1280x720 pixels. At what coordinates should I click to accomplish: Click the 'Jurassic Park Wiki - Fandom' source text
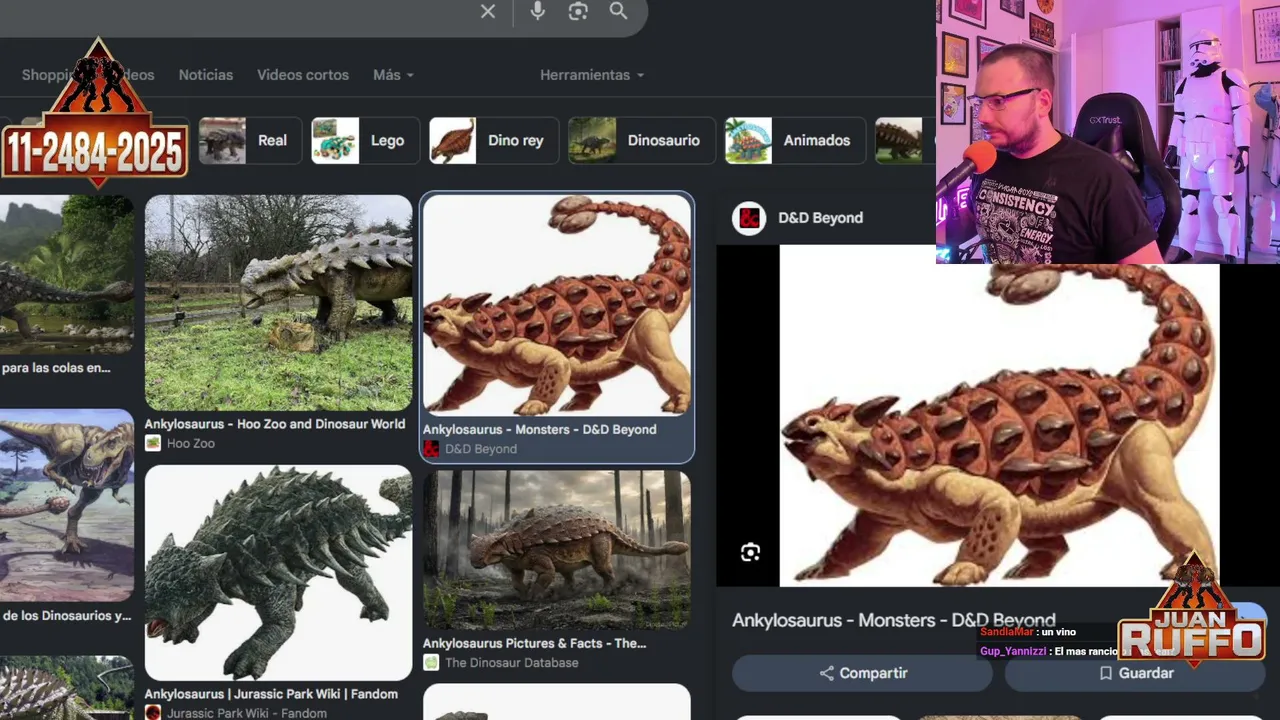click(247, 714)
